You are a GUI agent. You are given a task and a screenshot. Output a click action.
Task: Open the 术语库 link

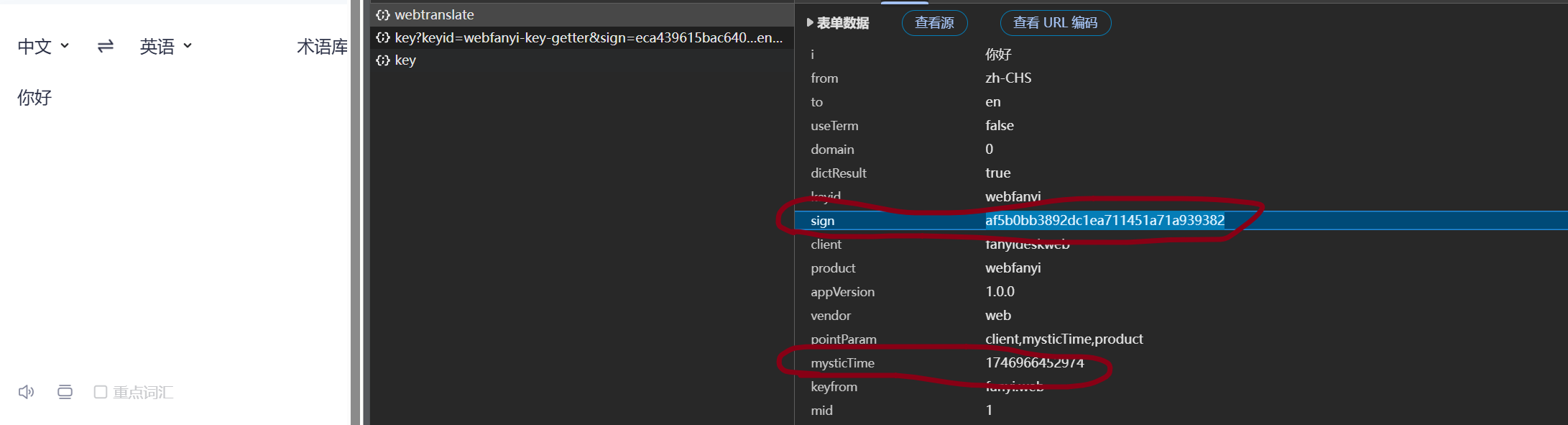pyautogui.click(x=322, y=47)
